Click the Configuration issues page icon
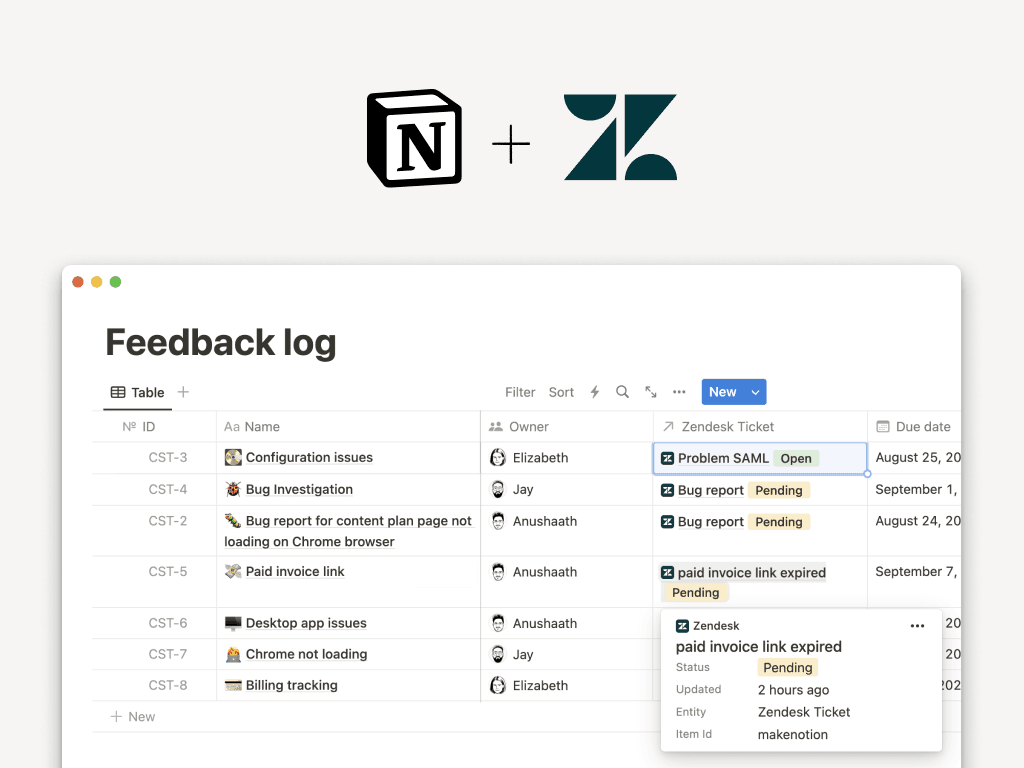The height and width of the screenshot is (768, 1024). 233,457
